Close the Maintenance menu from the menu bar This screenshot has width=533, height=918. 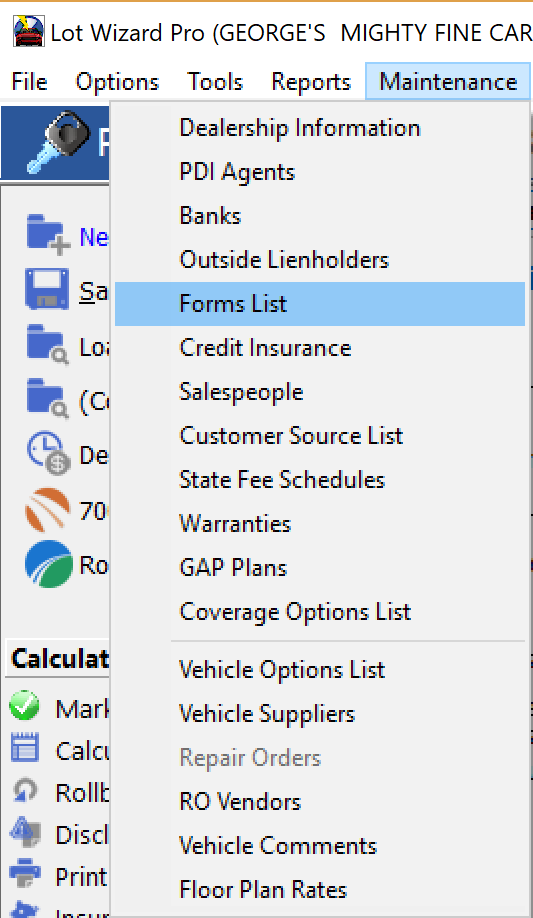[448, 82]
